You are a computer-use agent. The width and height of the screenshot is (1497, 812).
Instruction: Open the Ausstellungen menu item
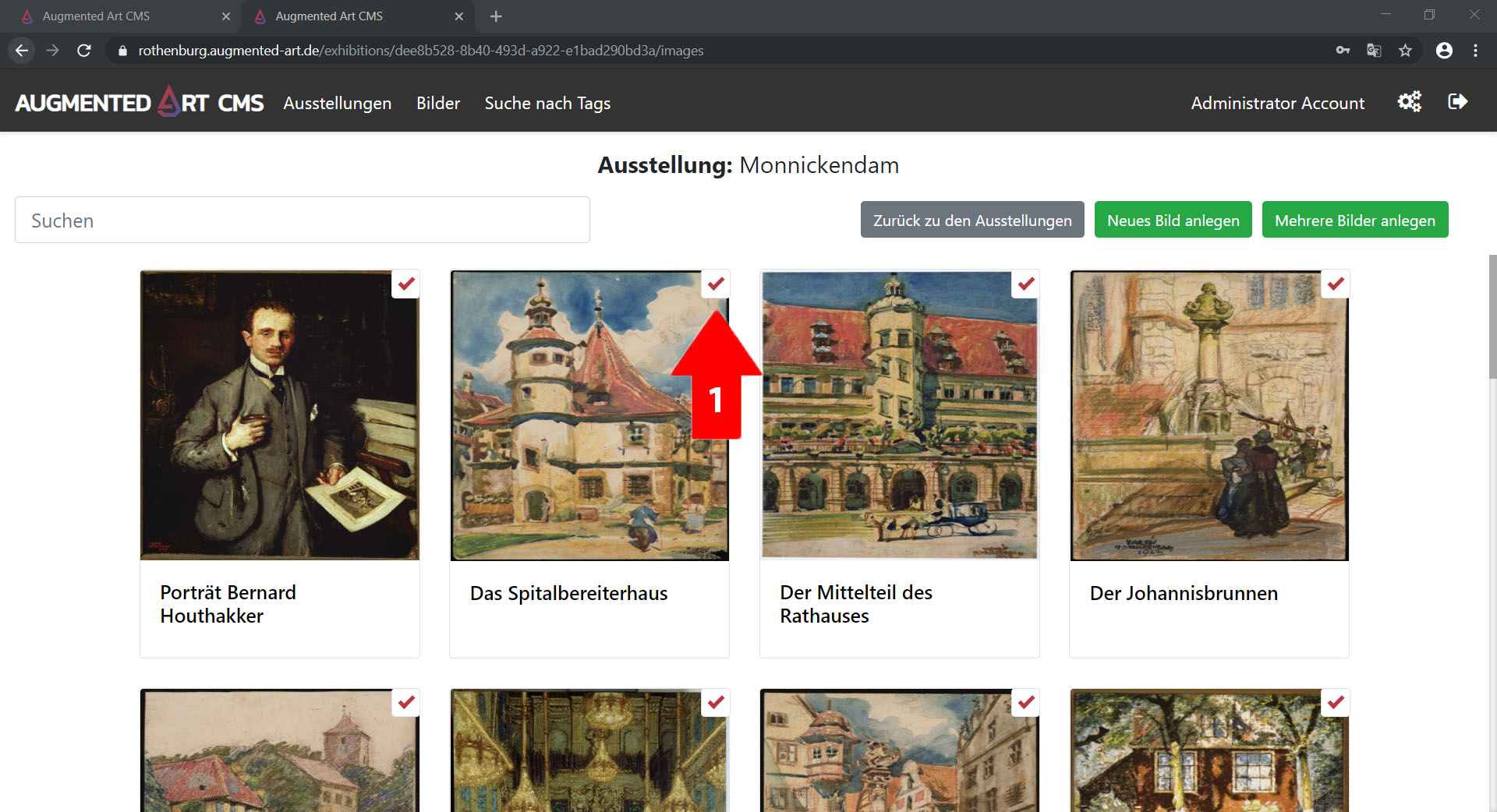coord(338,103)
